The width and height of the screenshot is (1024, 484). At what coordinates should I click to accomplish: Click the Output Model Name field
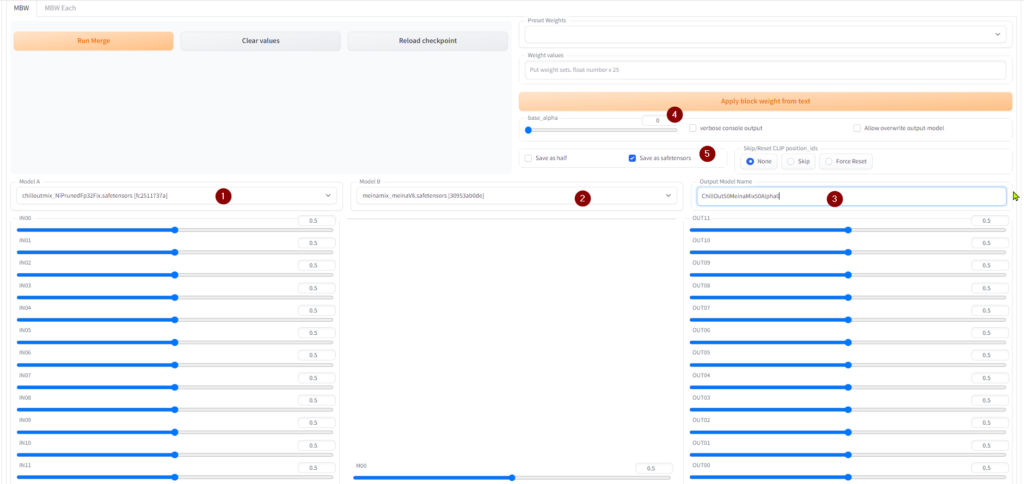tap(850, 196)
